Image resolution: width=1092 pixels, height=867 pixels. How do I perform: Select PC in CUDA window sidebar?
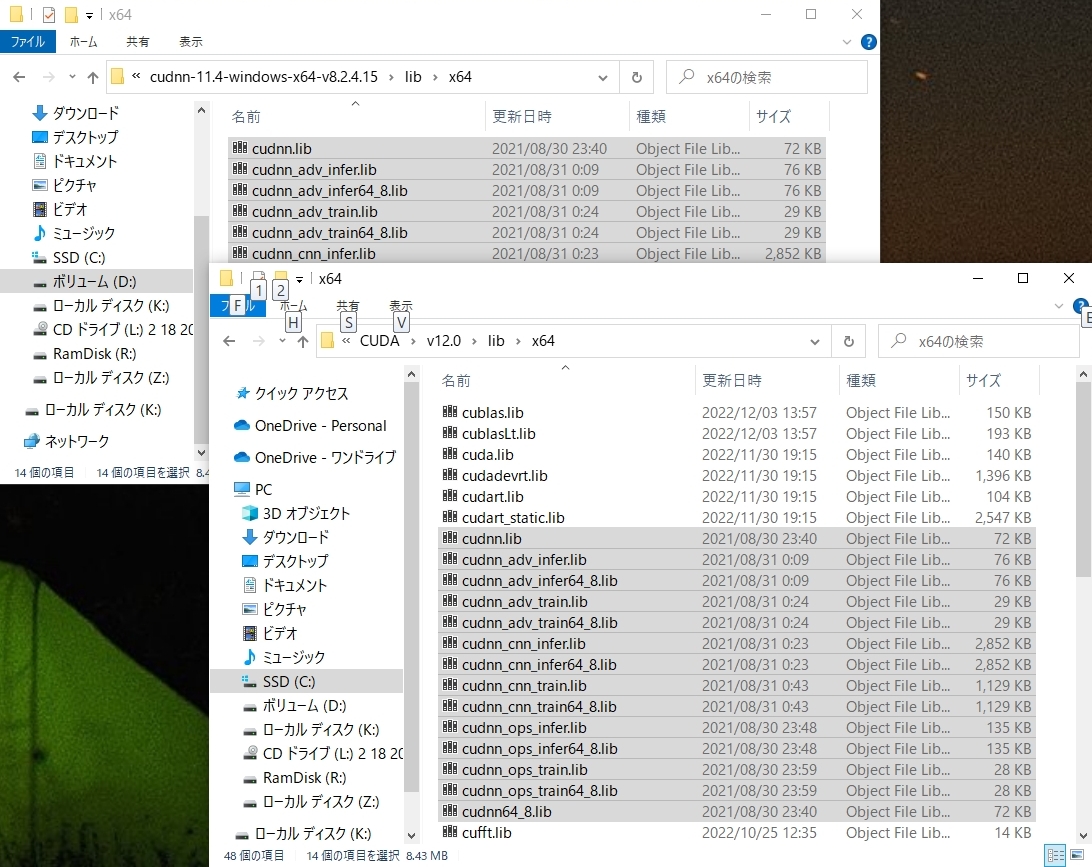263,490
